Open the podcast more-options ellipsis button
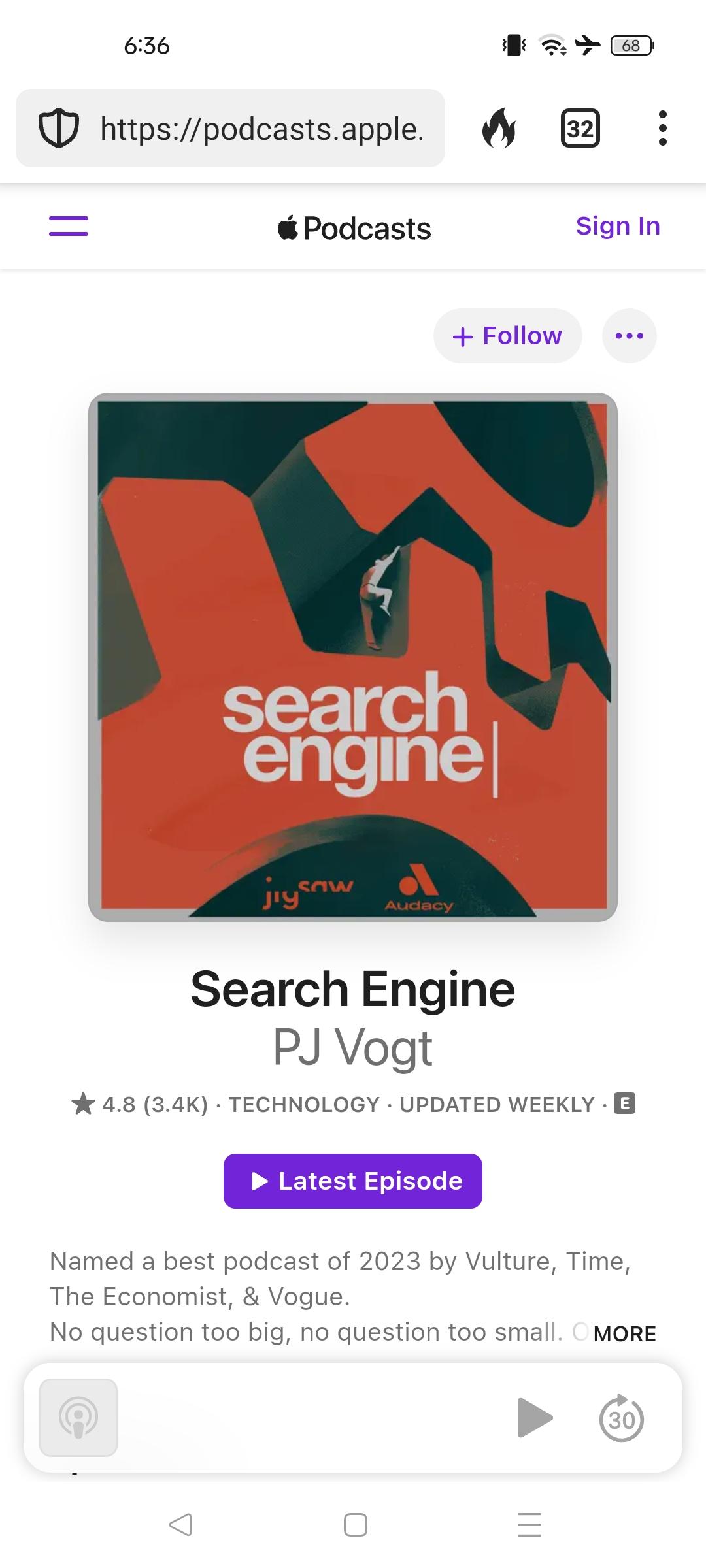The image size is (706, 1568). click(x=630, y=336)
